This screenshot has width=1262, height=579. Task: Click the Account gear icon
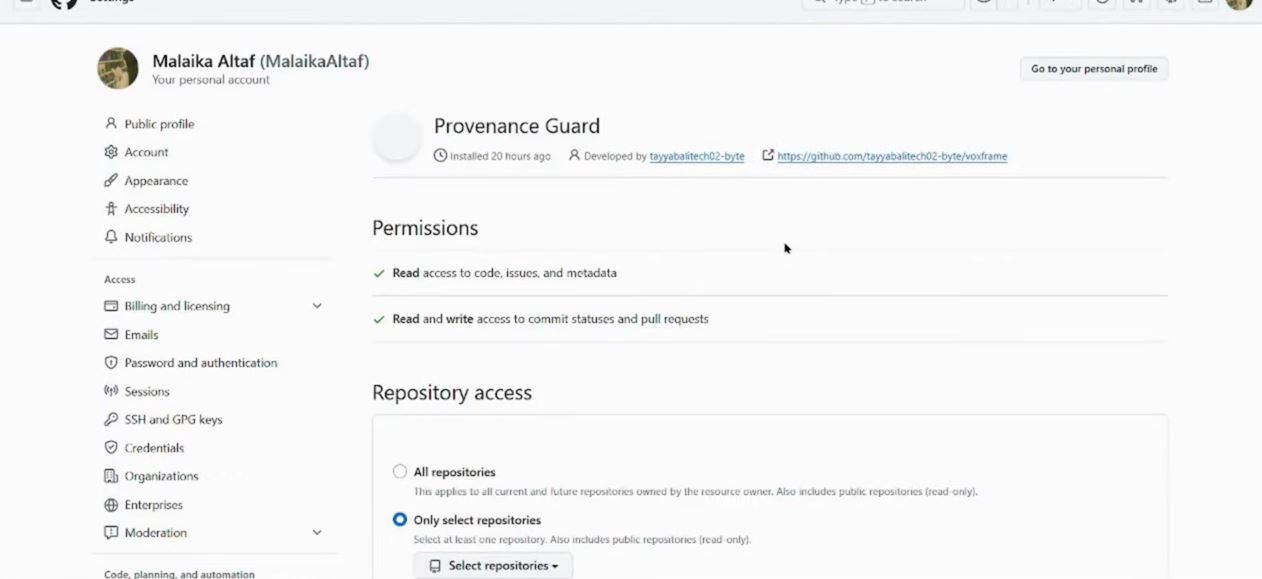(x=111, y=152)
